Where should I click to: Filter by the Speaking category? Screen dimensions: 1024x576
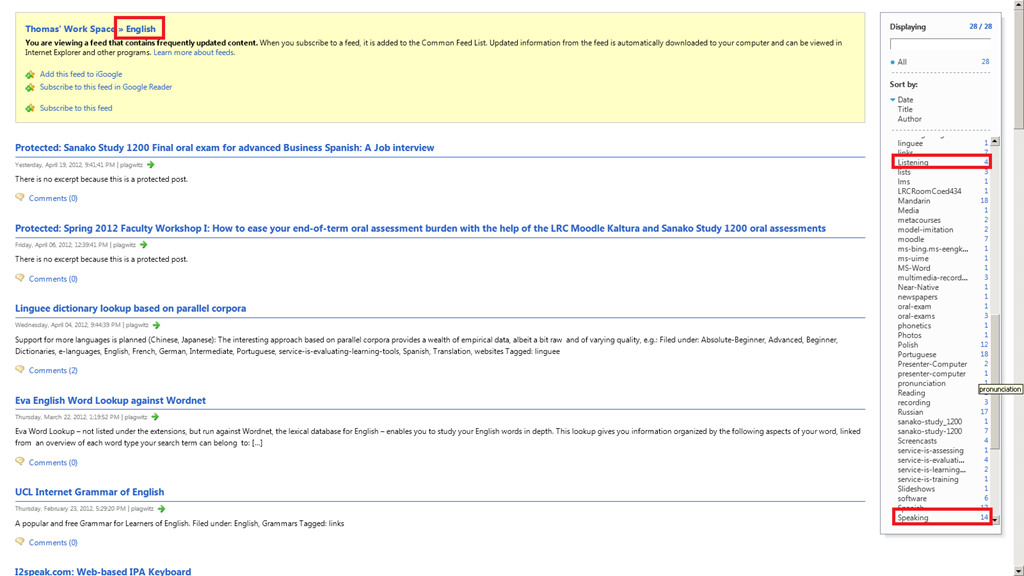click(x=913, y=518)
